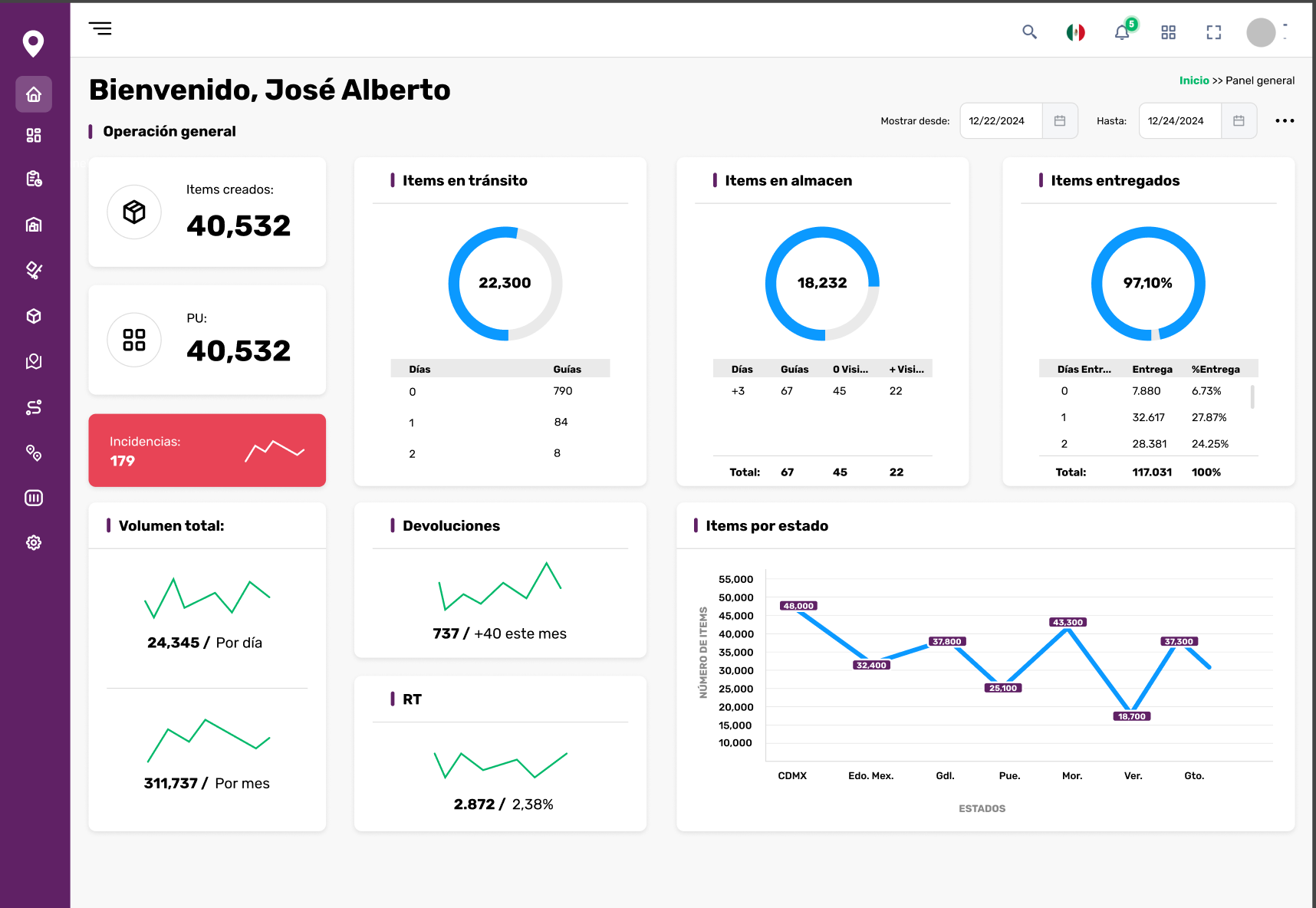Image resolution: width=1316 pixels, height=908 pixels.
Task: Click the Mostrar desde date input field
Action: tap(1000, 121)
